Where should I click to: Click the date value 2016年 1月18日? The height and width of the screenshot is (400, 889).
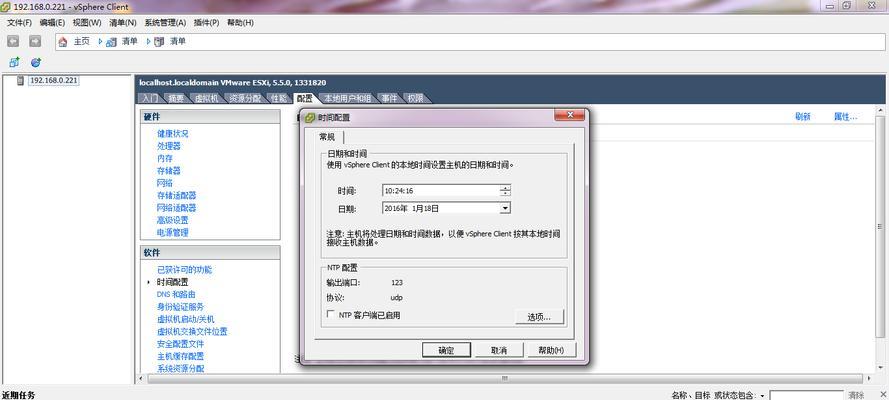coord(412,208)
